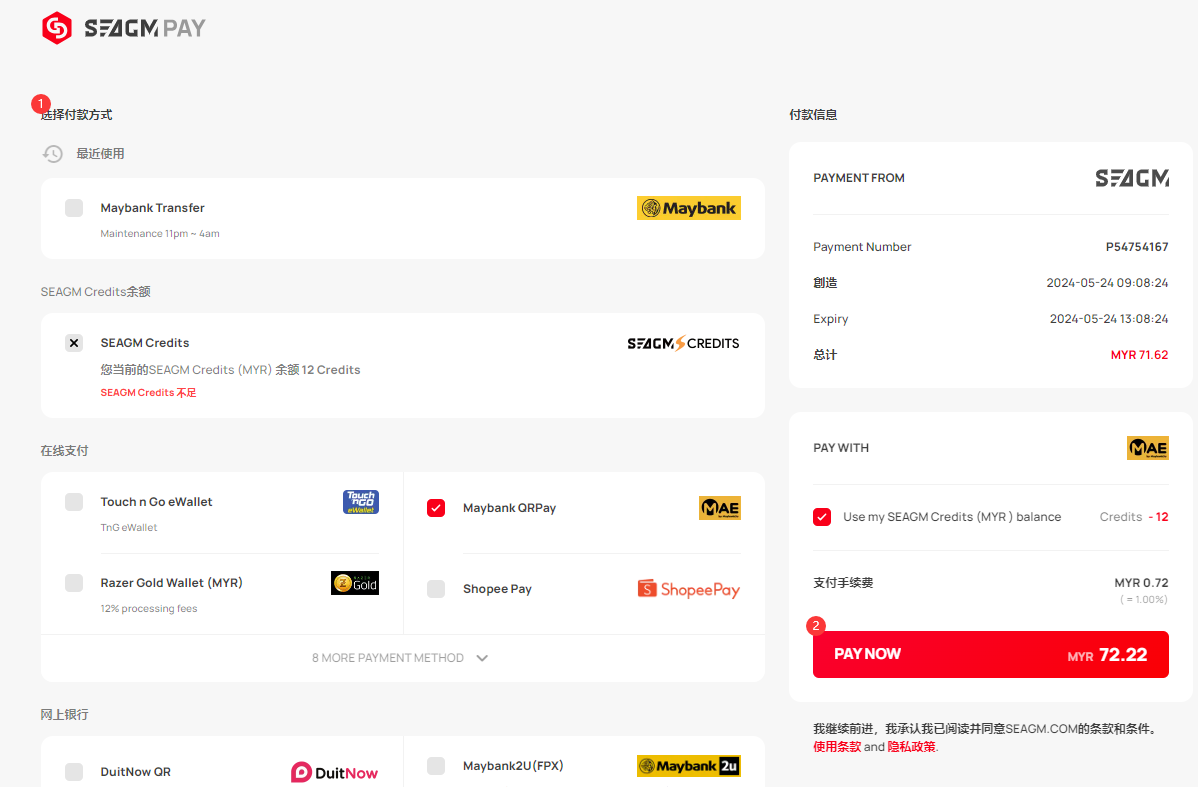1198x787 pixels.
Task: Click the SEAGM Credits logo
Action: (x=683, y=343)
